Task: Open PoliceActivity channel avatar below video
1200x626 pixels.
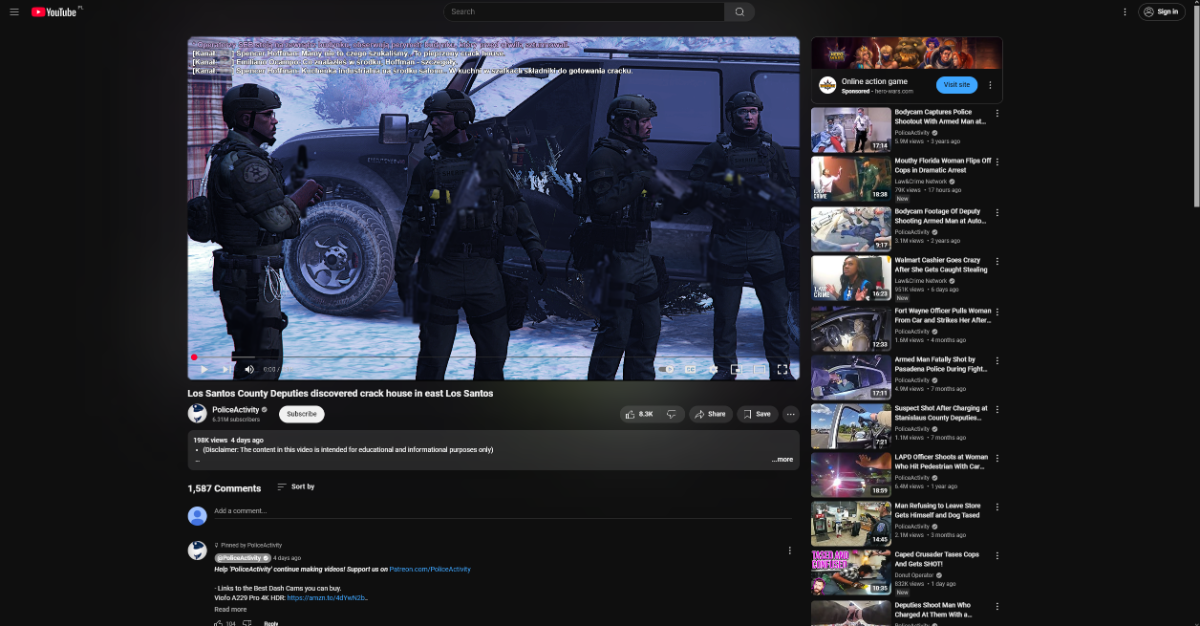Action: point(197,413)
